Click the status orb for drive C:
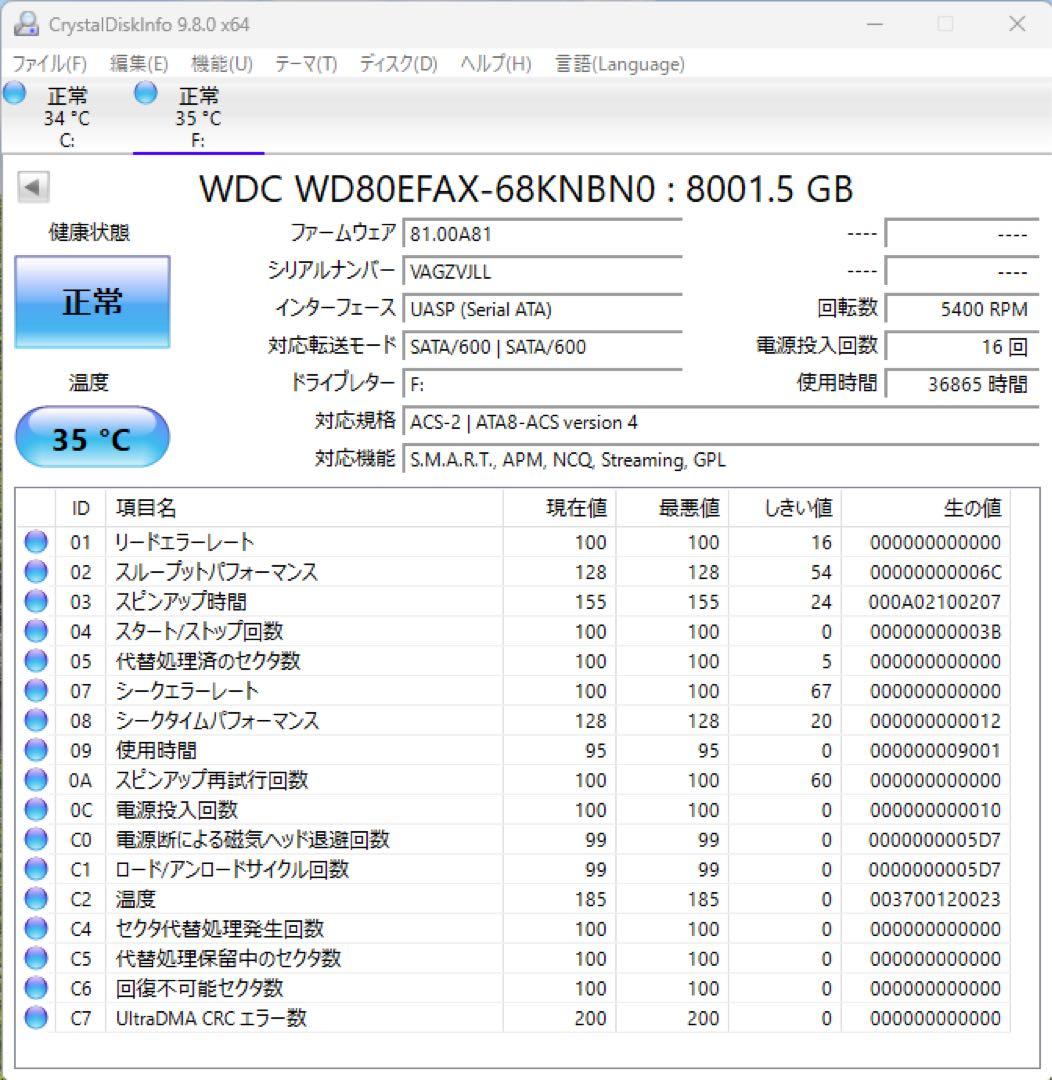 point(14,92)
